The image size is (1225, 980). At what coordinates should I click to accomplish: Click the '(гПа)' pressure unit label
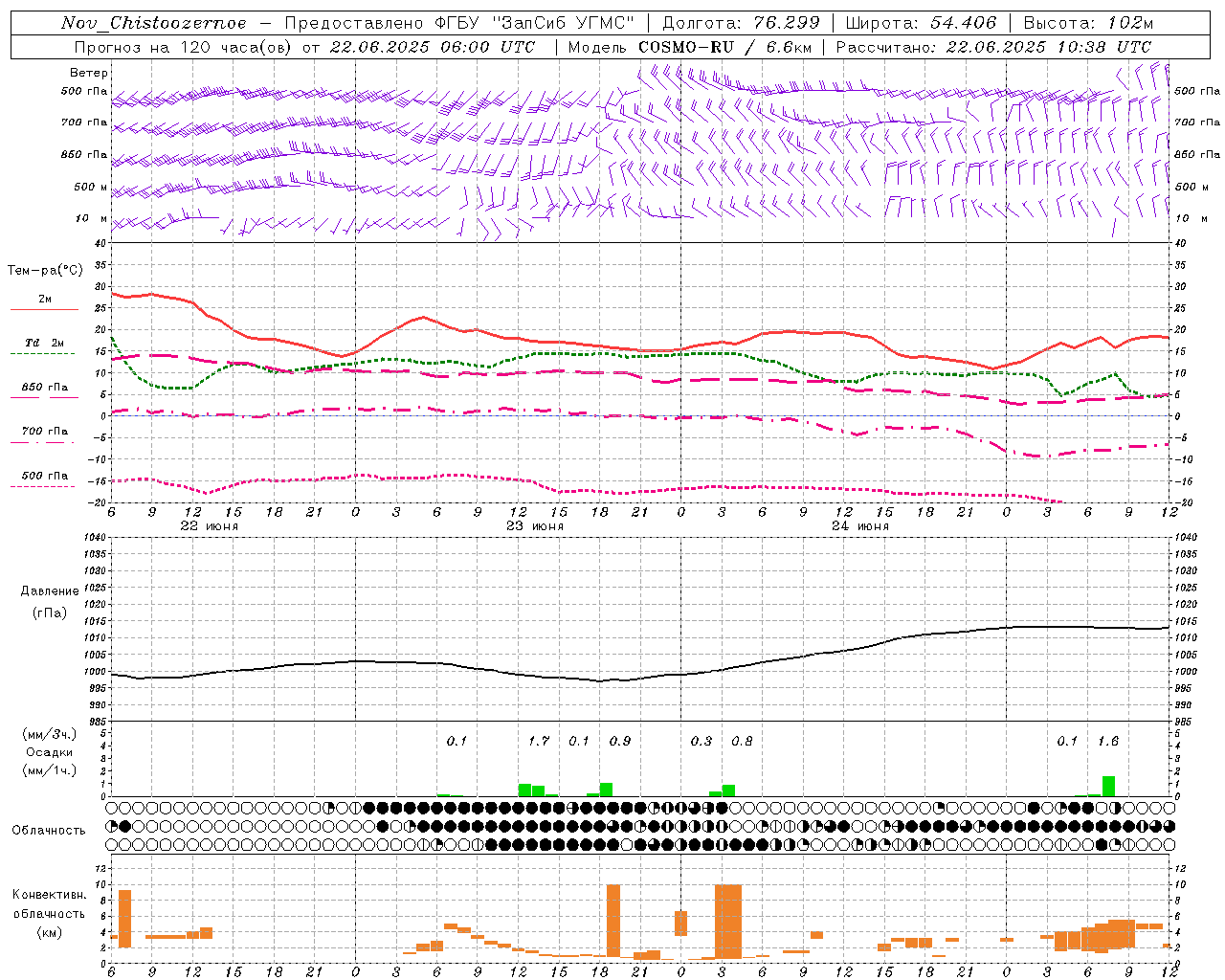point(49,612)
